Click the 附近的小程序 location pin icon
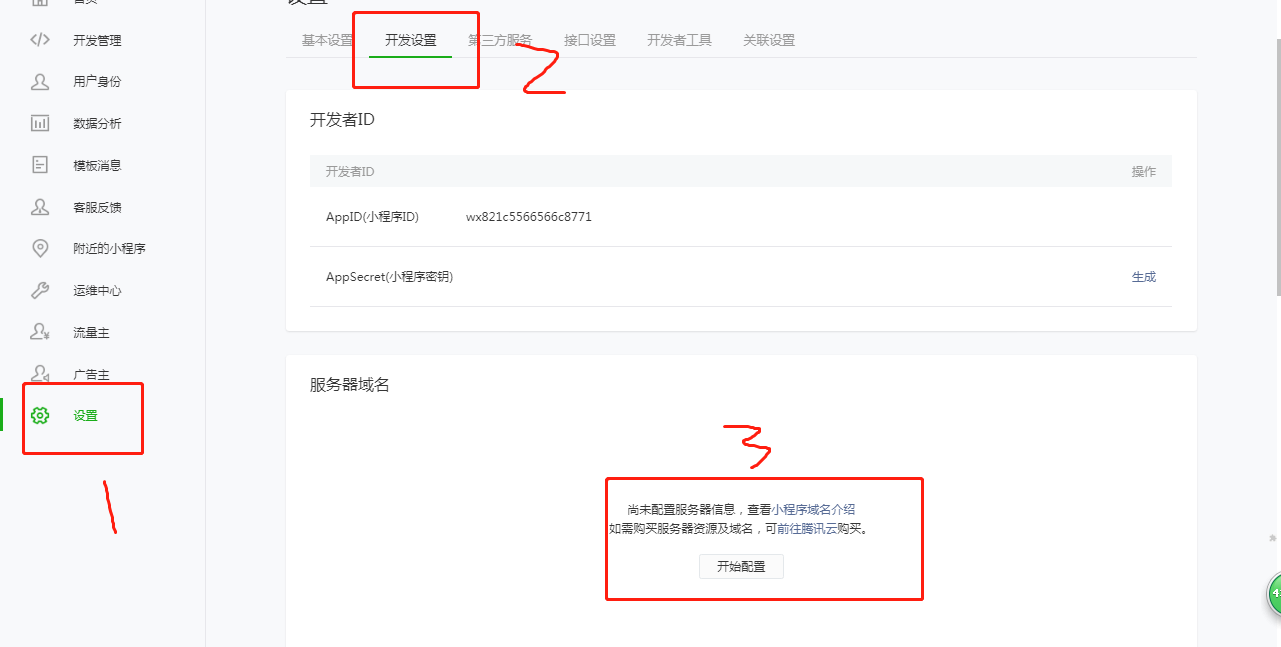This screenshot has height=647, width=1281. [x=40, y=248]
